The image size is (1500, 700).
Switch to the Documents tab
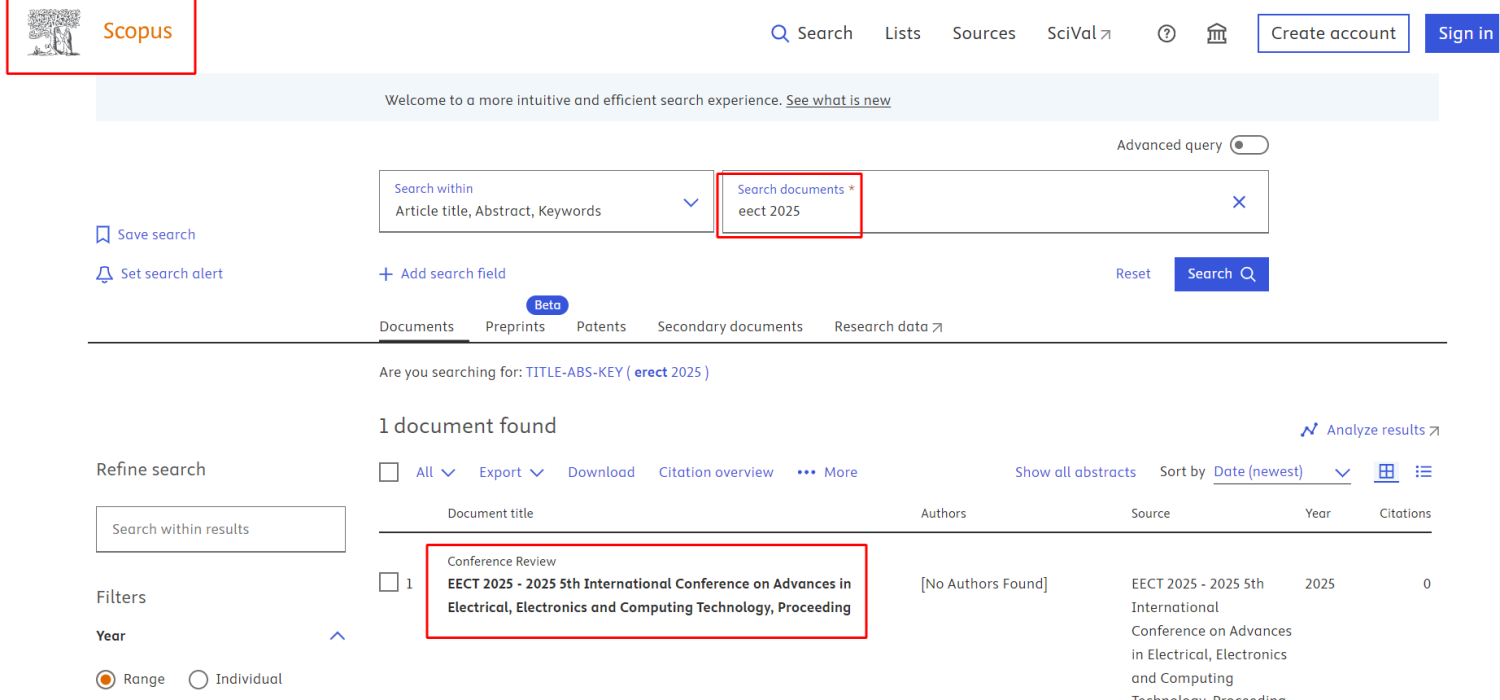click(x=416, y=327)
